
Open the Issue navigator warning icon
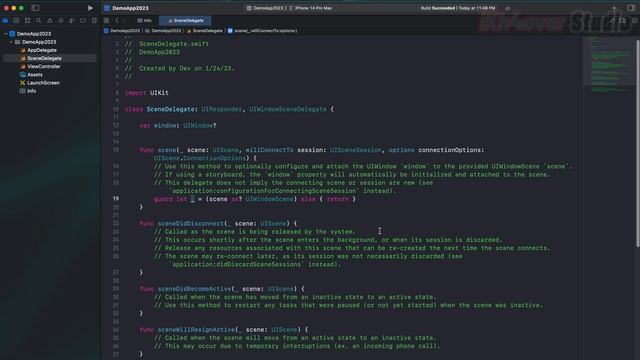50,20
